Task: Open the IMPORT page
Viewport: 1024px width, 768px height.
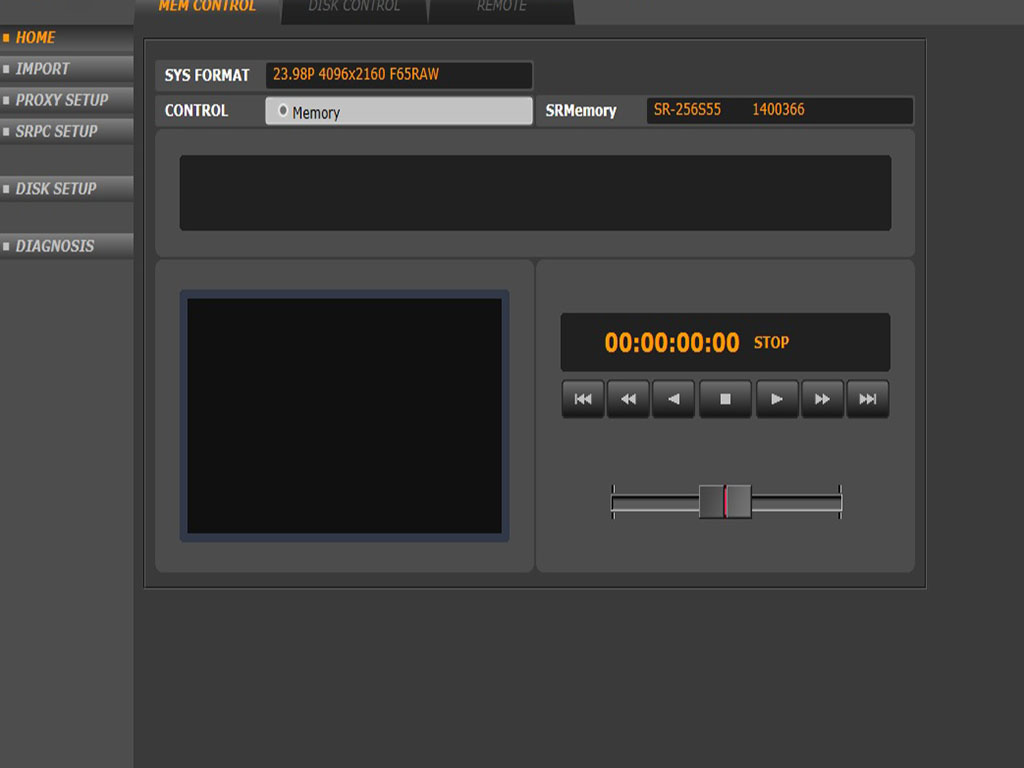Action: point(43,69)
